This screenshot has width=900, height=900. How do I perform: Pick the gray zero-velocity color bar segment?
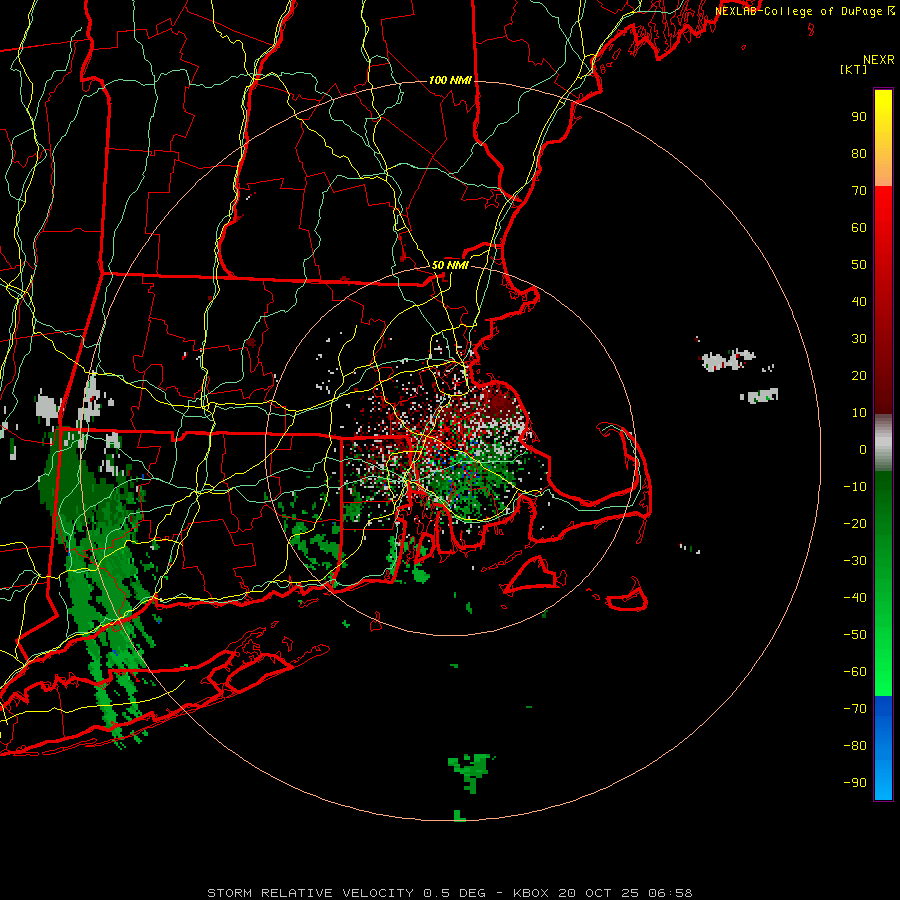click(x=883, y=443)
